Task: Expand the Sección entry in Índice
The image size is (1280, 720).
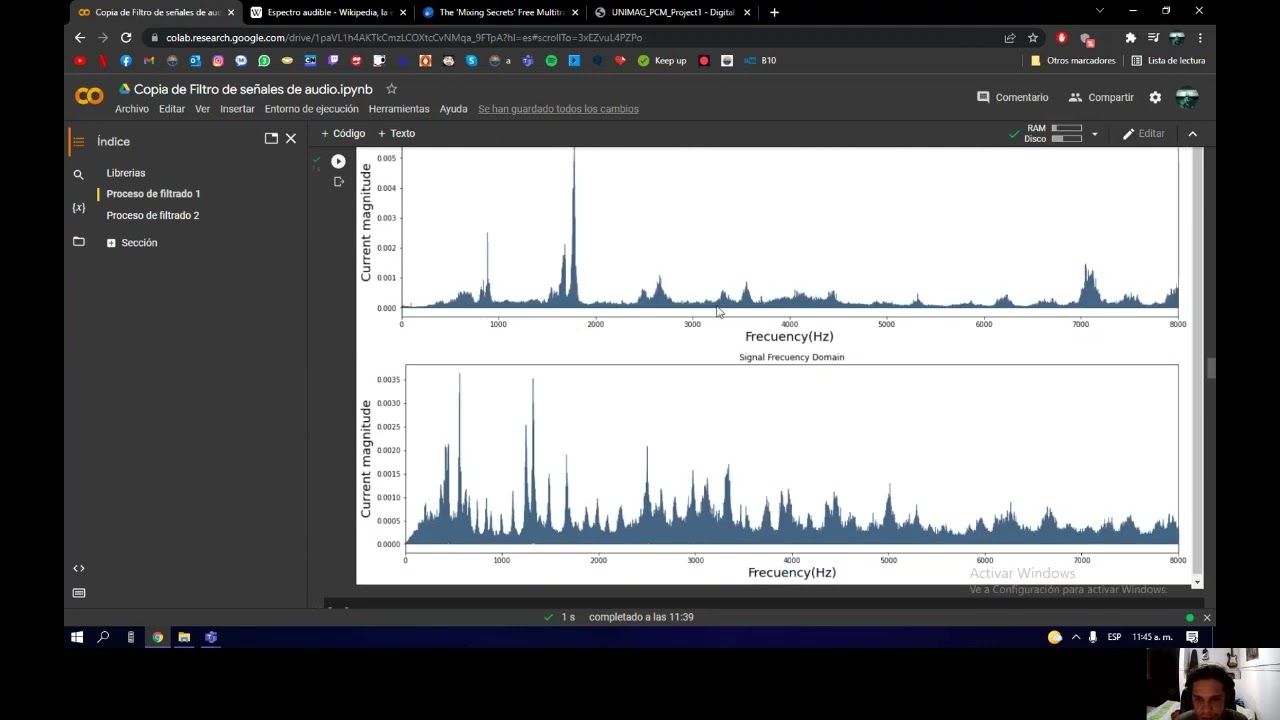Action: point(111,243)
